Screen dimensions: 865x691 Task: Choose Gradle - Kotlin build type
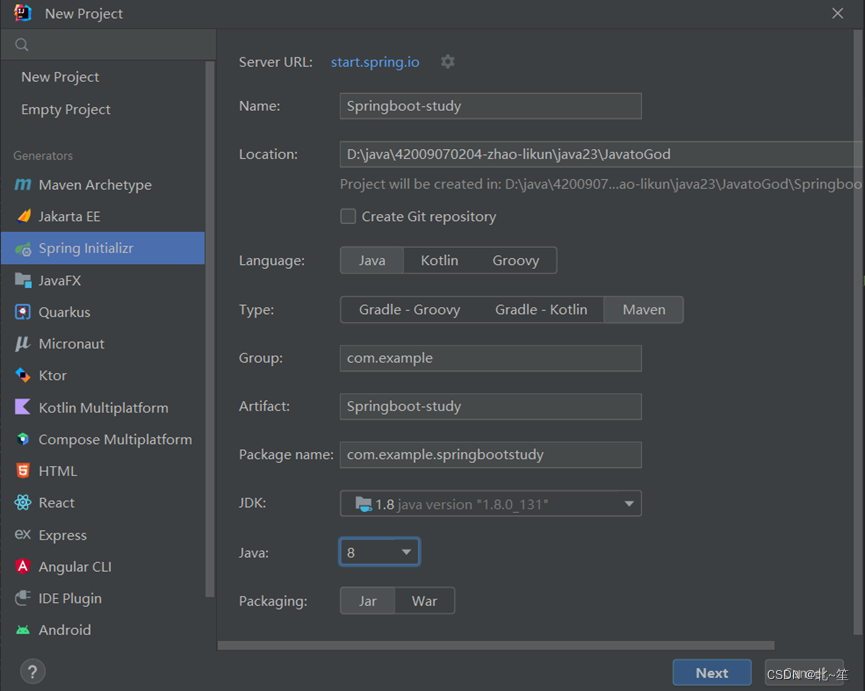tap(541, 310)
